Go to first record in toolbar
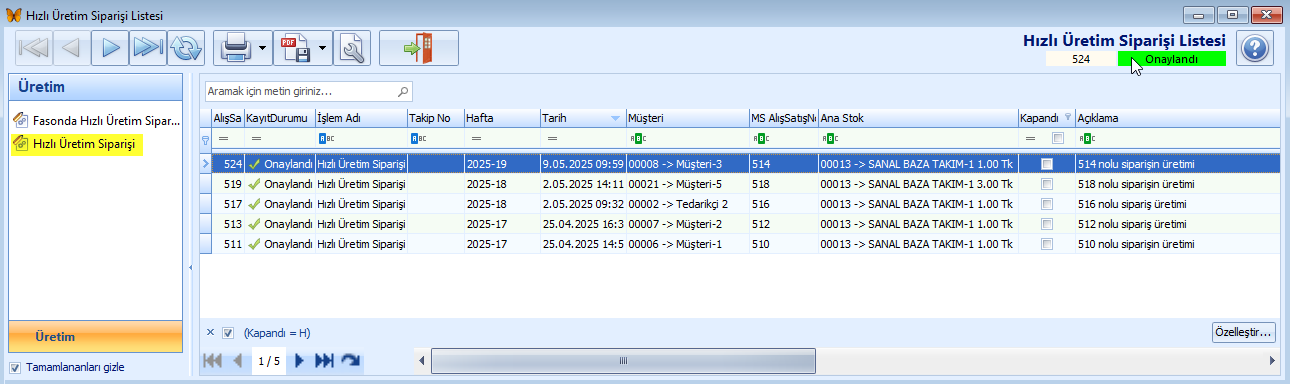The width and height of the screenshot is (1290, 384). (34, 47)
